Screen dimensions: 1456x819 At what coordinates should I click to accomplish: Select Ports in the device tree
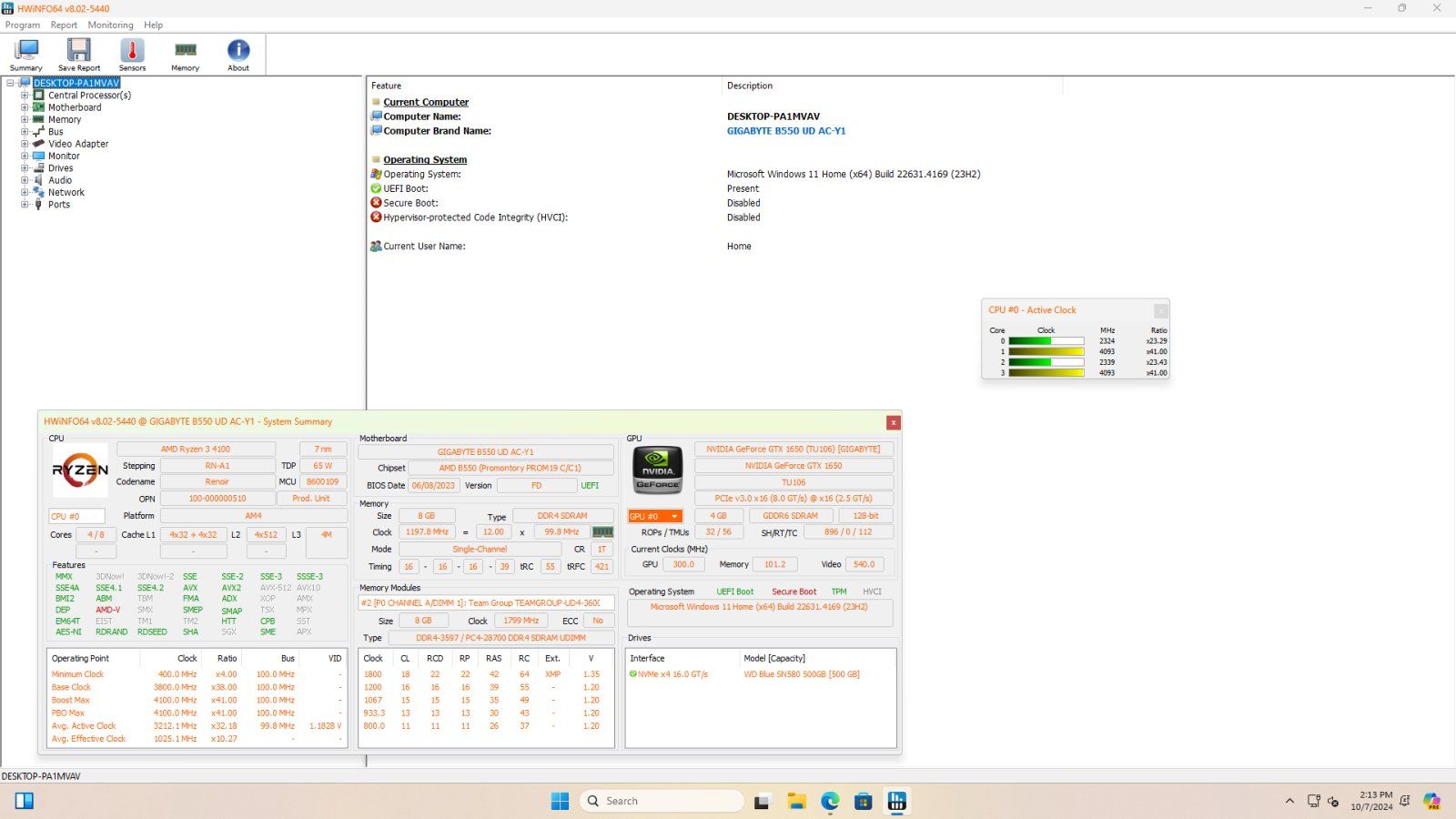[59, 205]
